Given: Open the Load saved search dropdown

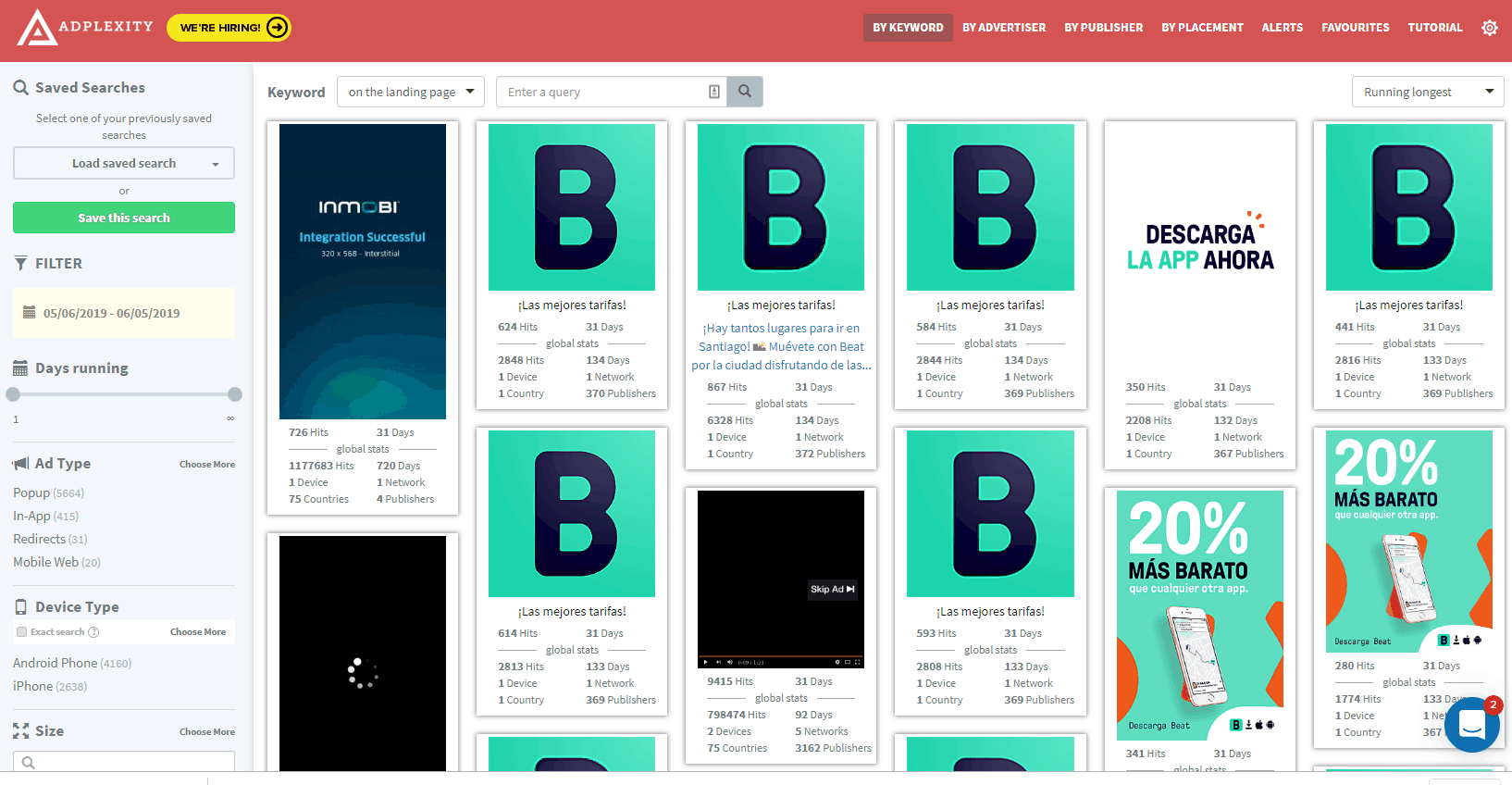Looking at the screenshot, I should click(x=124, y=163).
